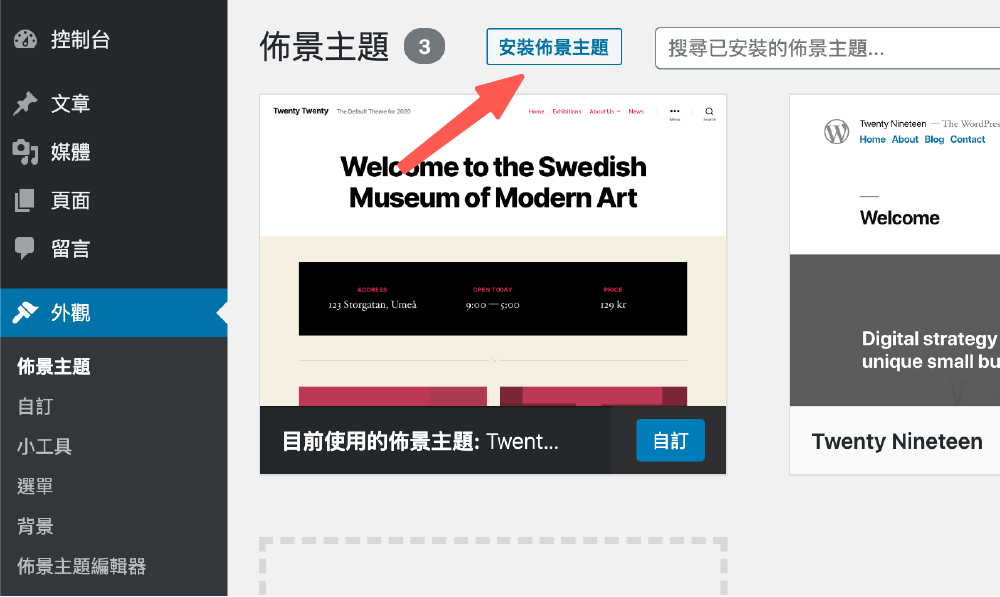
Task: Click Home link in Twenty Twenty preview
Action: [x=536, y=112]
